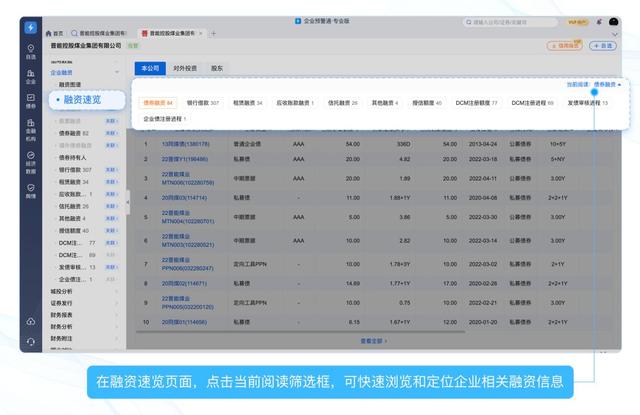Open bond link 13同煤债(1380178)
The image size is (640, 415).
pyautogui.click(x=186, y=144)
